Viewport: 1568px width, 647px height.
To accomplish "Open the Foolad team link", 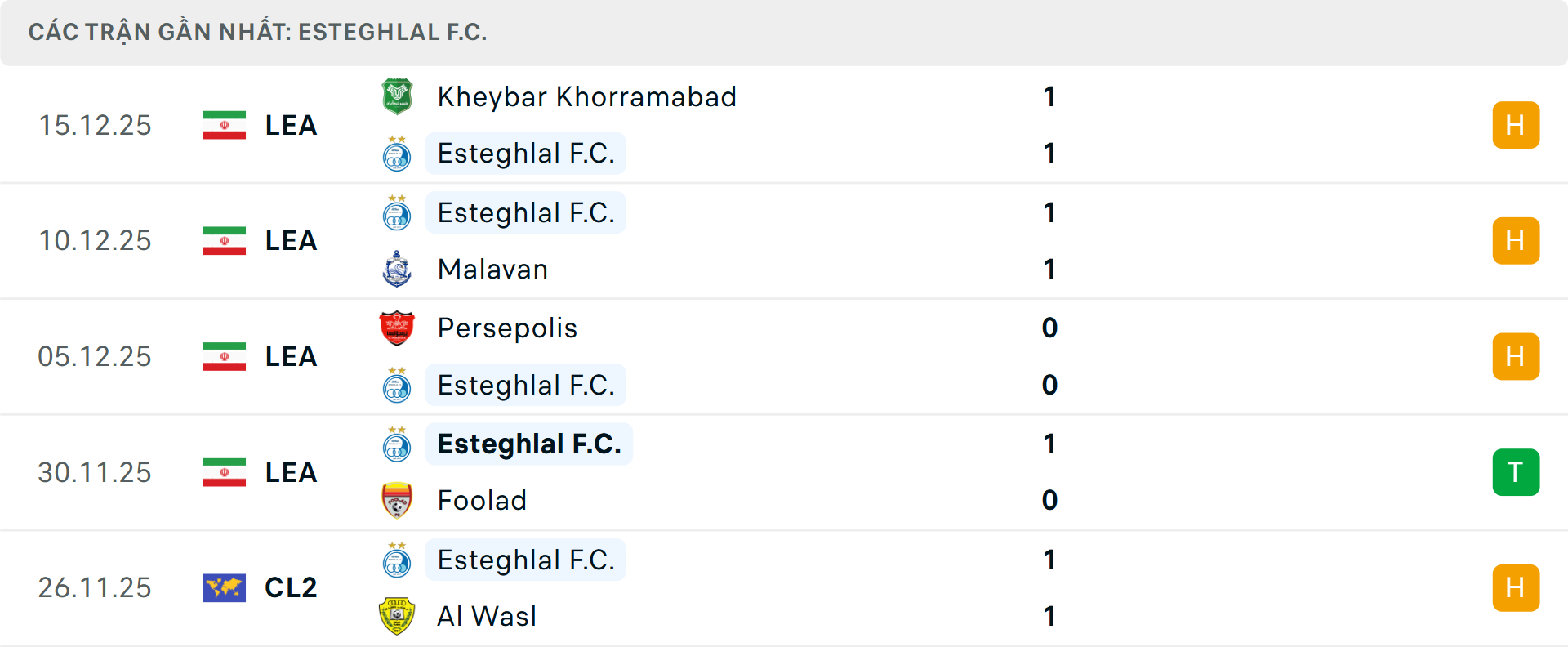I will [482, 500].
